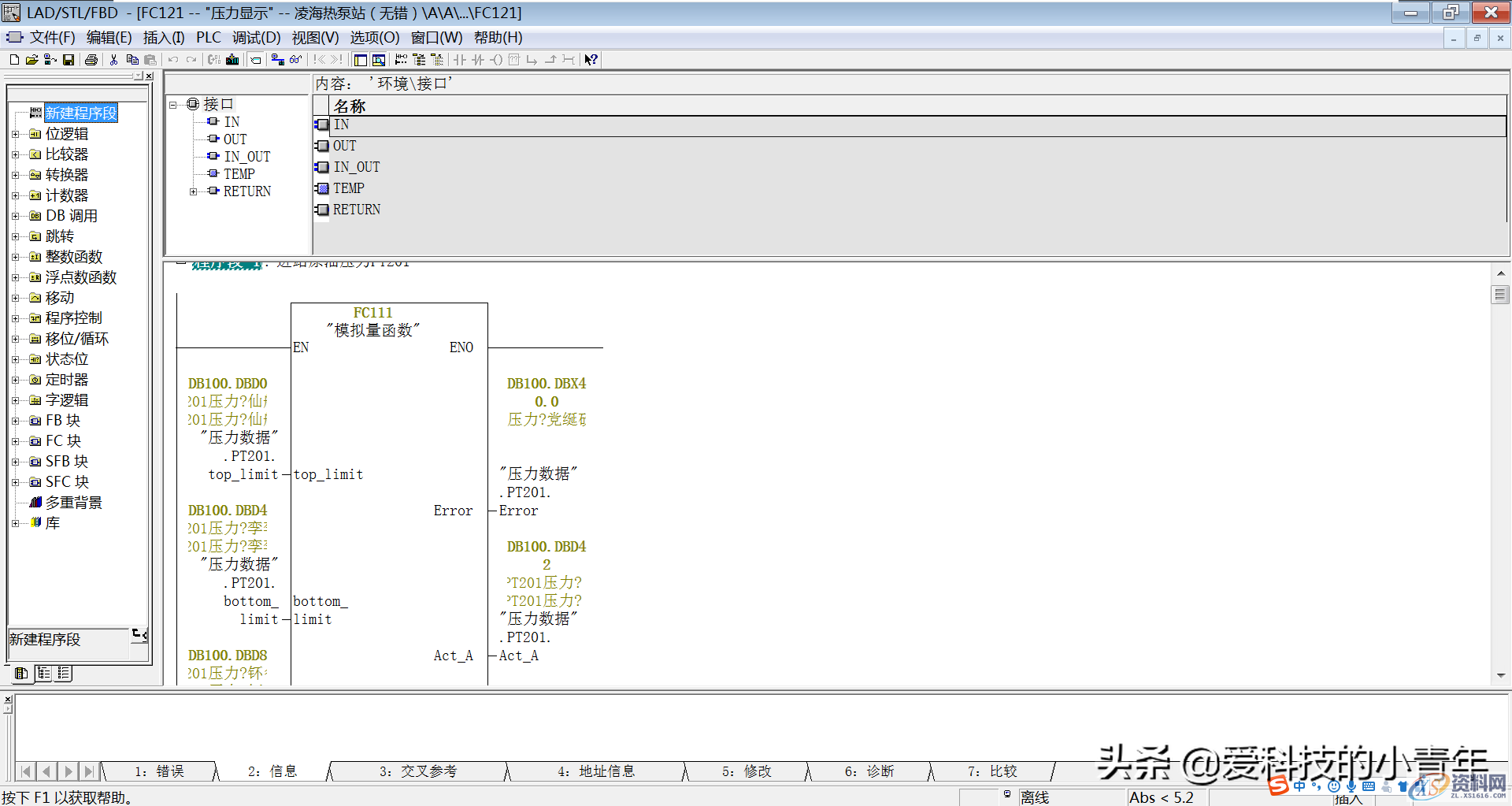
Task: Insert a normally closed contact element
Action: point(478,59)
